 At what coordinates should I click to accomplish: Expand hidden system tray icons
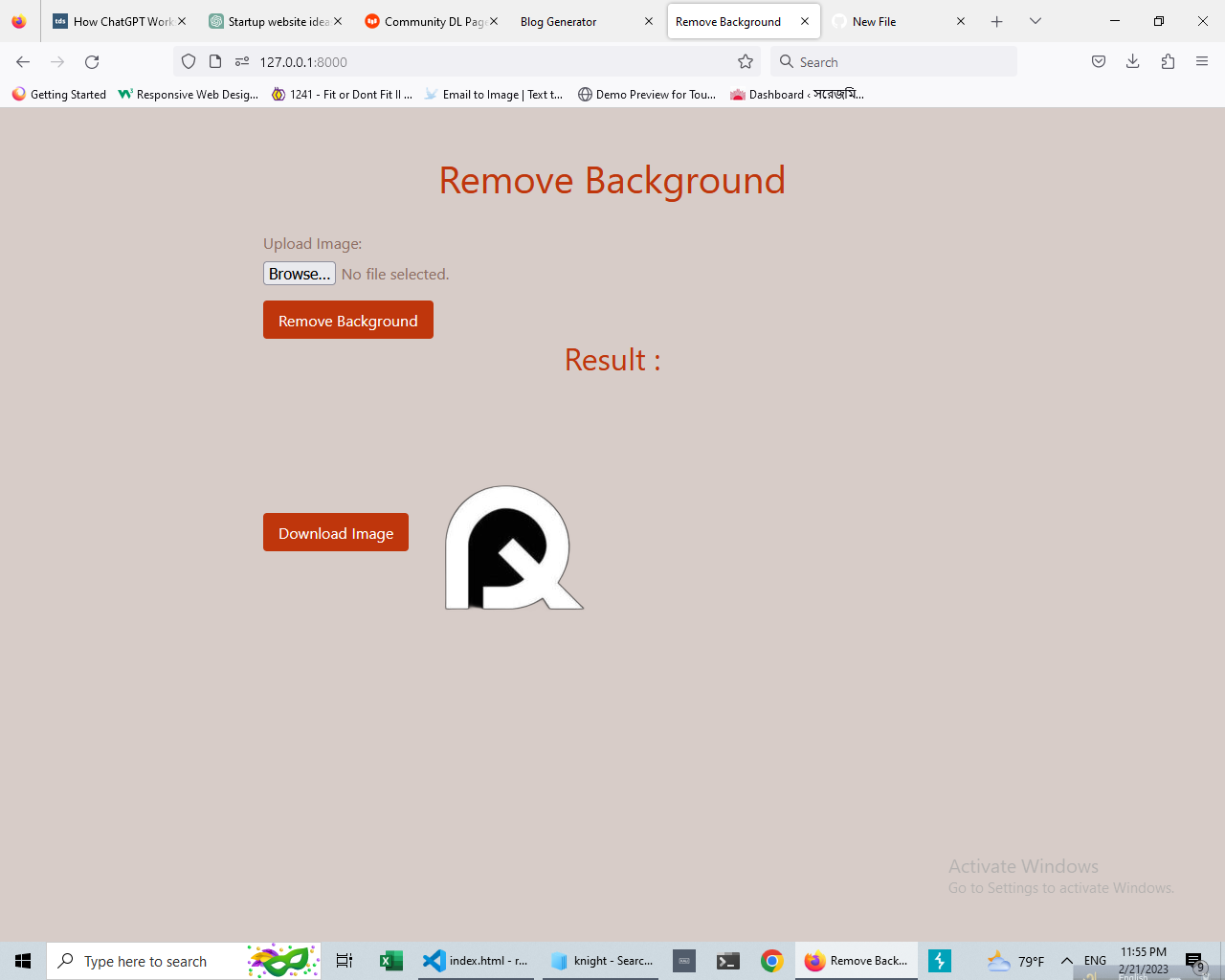(x=1065, y=961)
